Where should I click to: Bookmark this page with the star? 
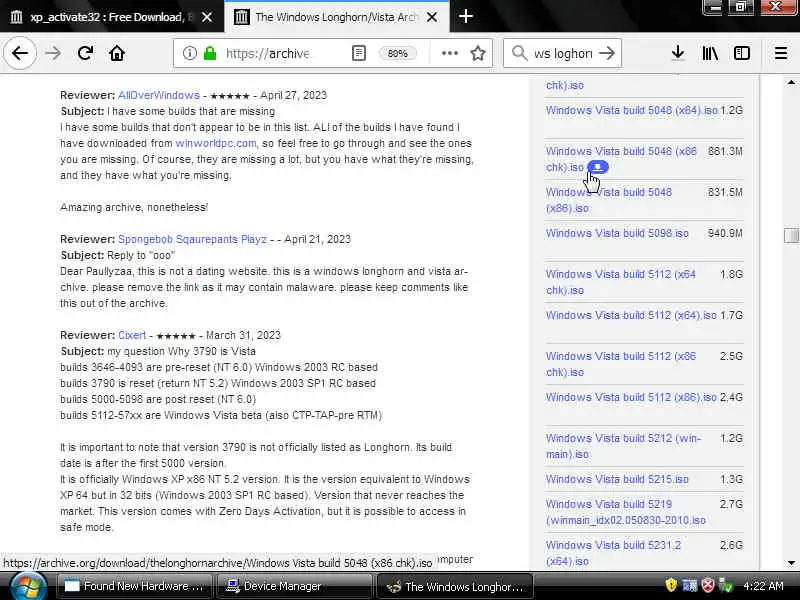pyautogui.click(x=478, y=53)
